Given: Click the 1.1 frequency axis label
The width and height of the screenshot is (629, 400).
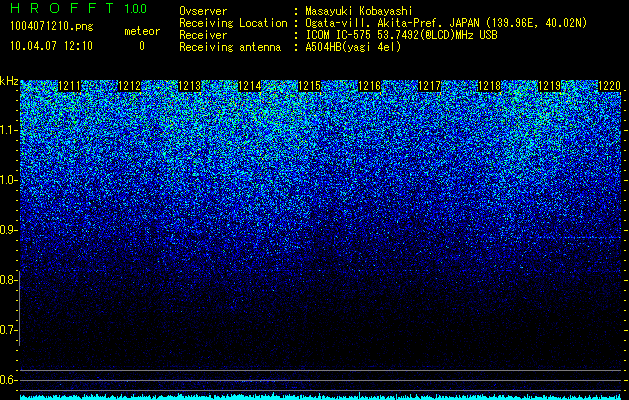Looking at the screenshot, I should click(9, 130).
